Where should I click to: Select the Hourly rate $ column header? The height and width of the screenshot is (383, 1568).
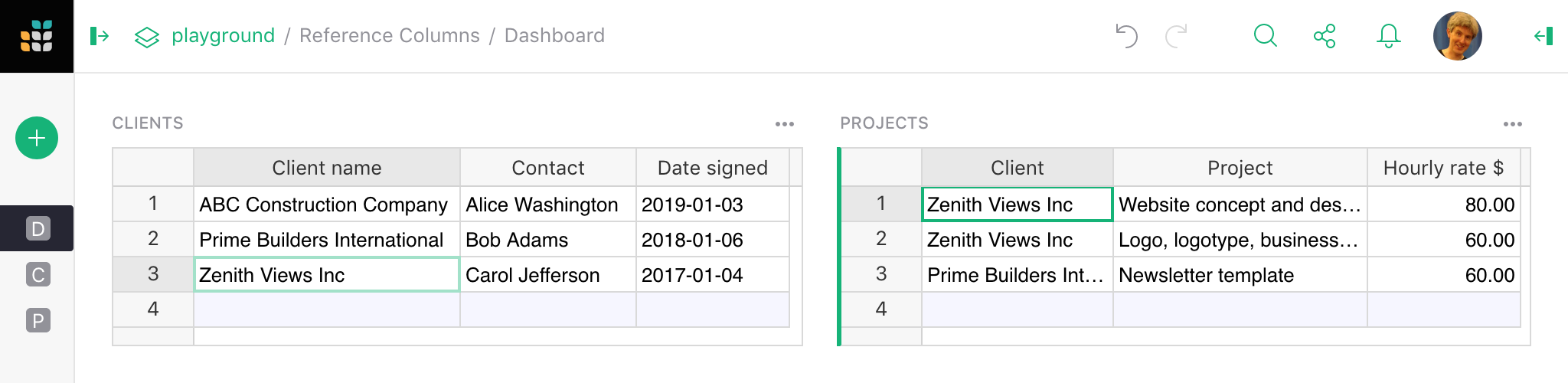1443,168
